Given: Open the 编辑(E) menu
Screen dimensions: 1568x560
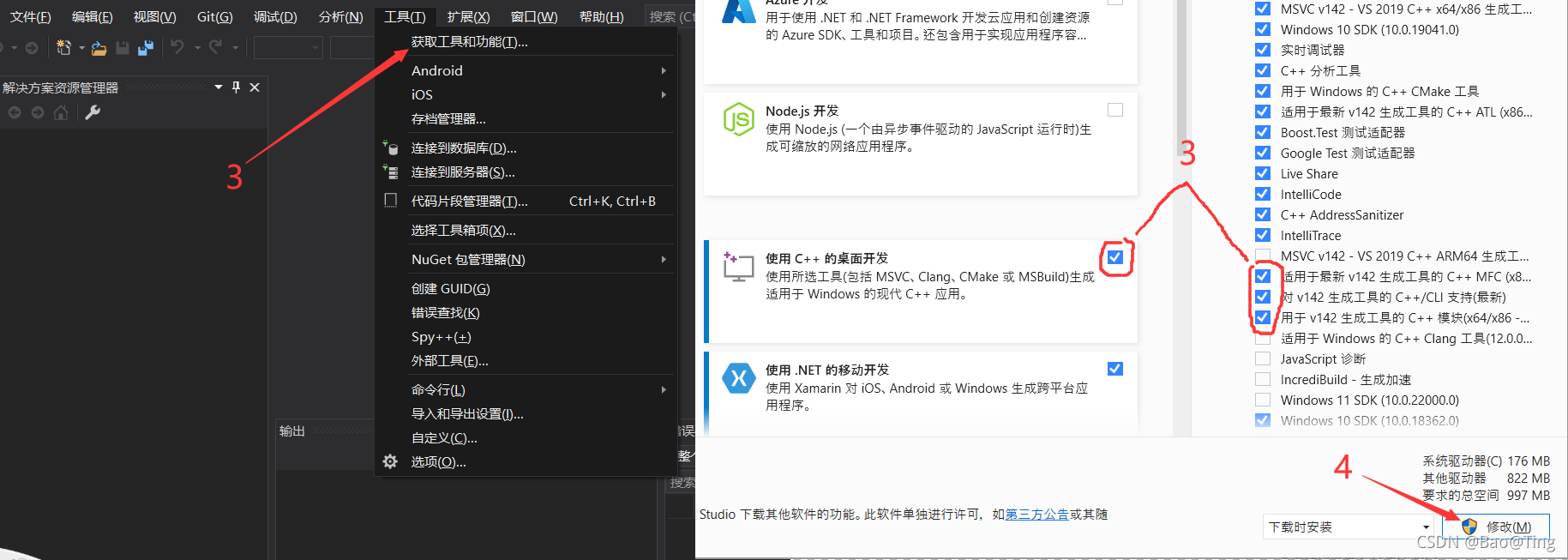Looking at the screenshot, I should coord(92,16).
